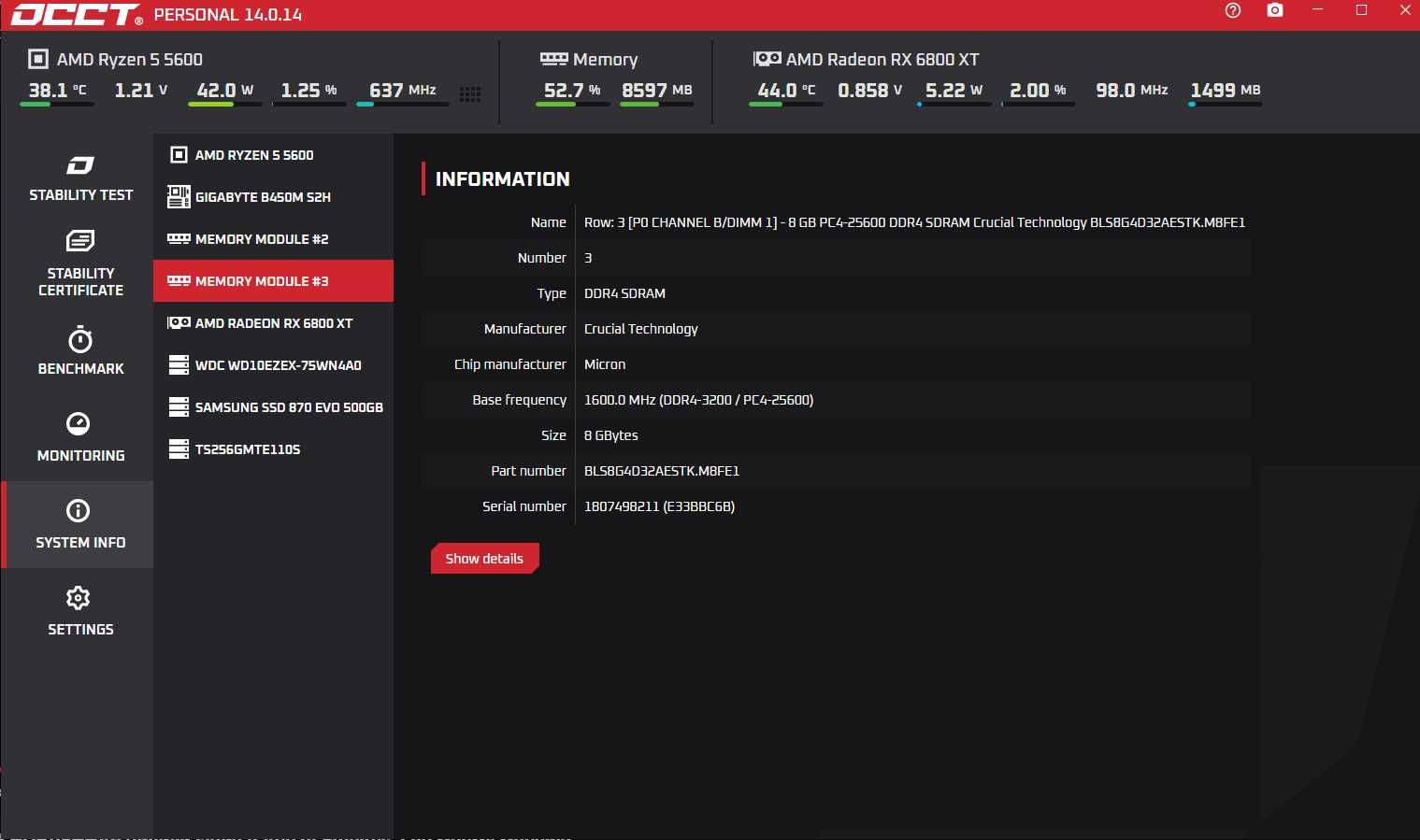Screen dimensions: 1420x840
Task: Switch to the Monitoring section
Action: [80, 438]
